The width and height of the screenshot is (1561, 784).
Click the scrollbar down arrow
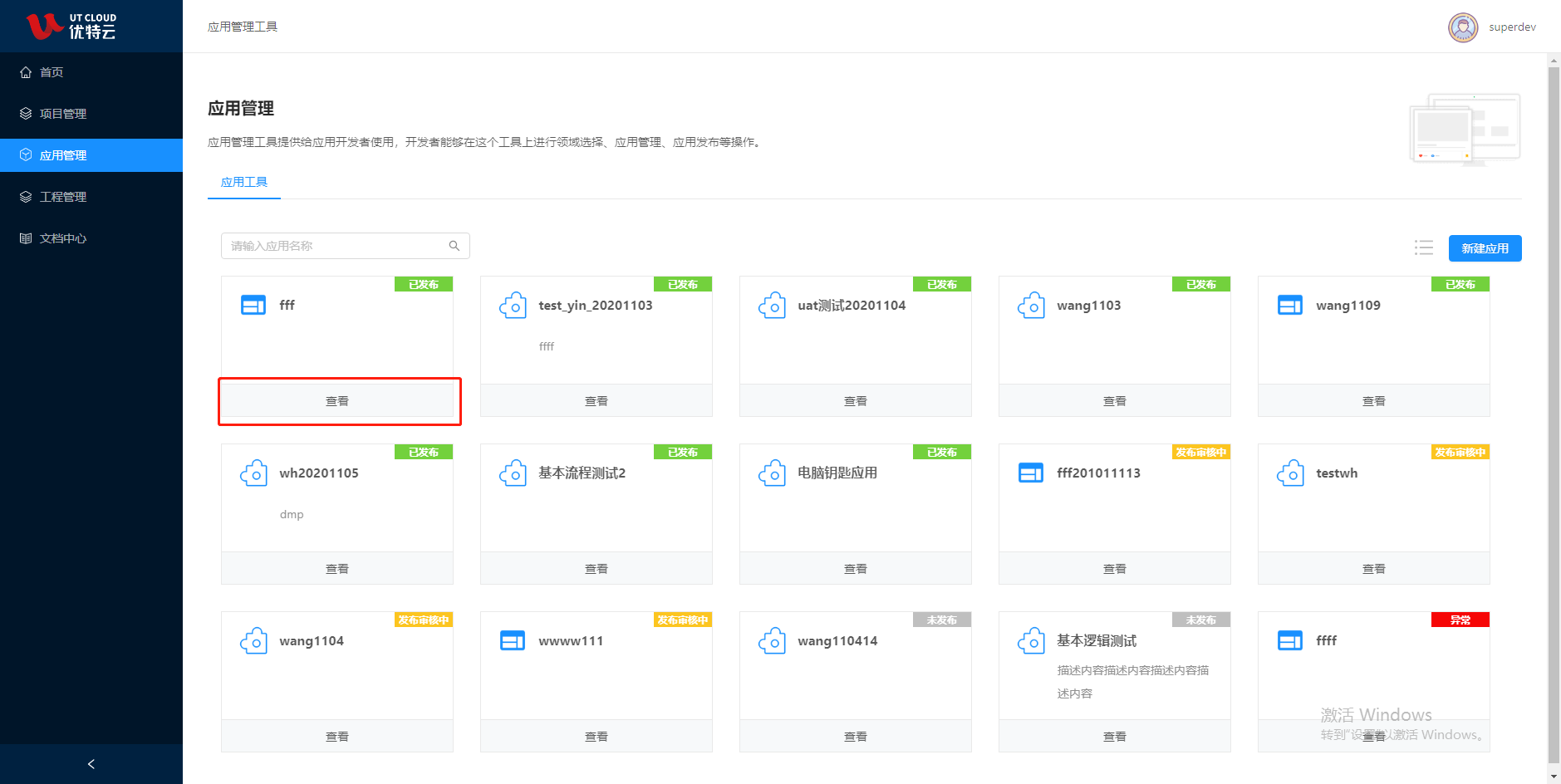point(1554,777)
